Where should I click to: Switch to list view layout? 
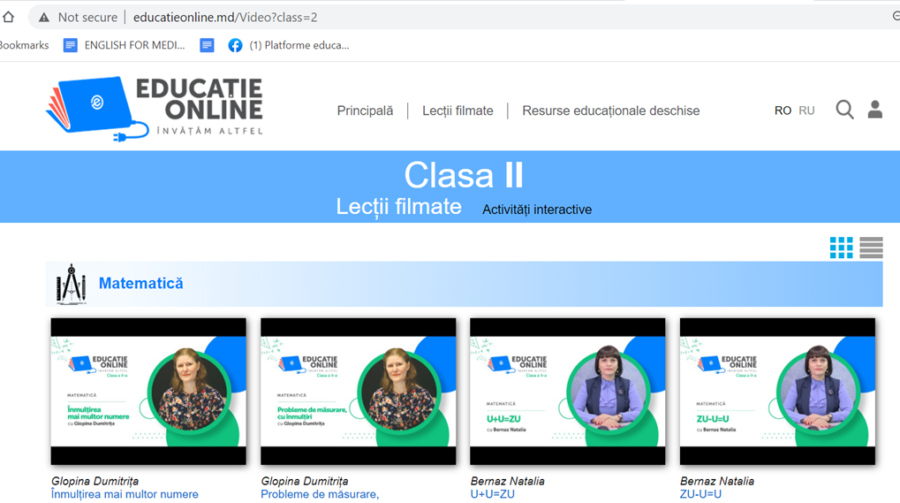[x=871, y=248]
